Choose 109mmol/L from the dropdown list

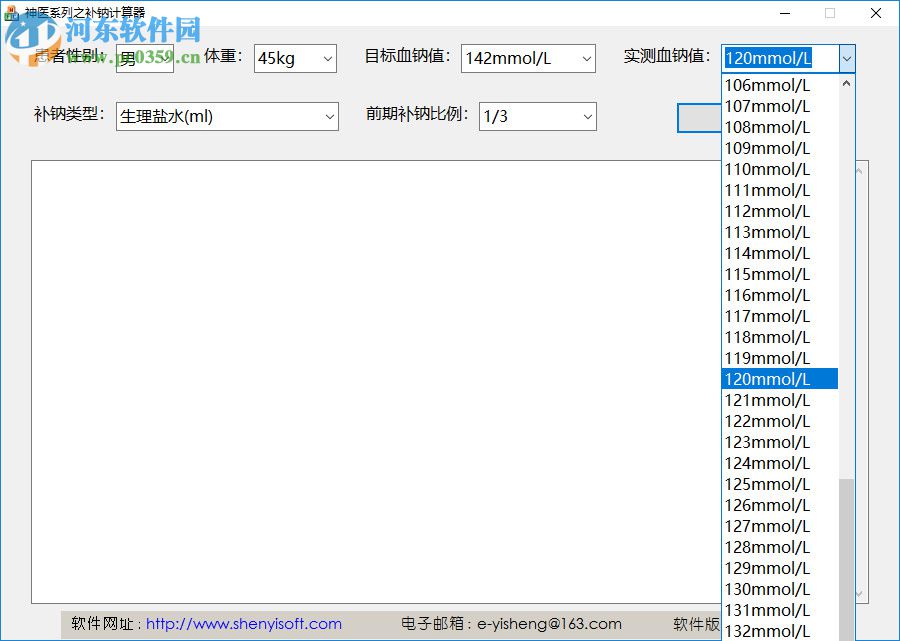pyautogui.click(x=779, y=148)
